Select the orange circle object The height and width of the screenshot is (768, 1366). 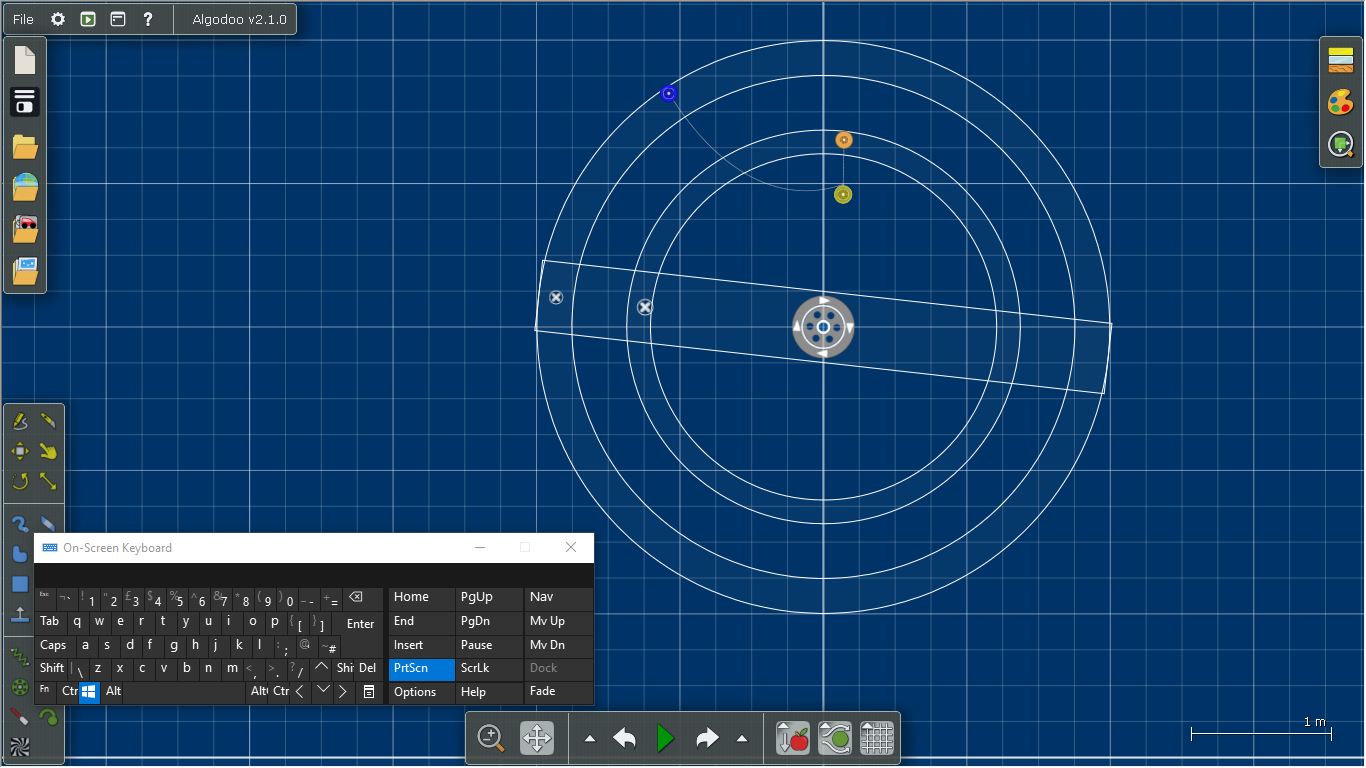(x=844, y=140)
